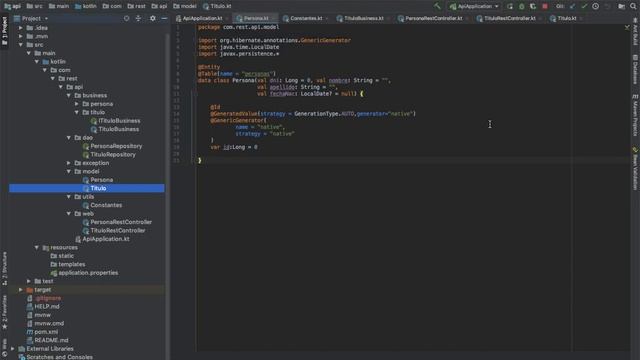Expand the .mvn folder

pos(20,36)
